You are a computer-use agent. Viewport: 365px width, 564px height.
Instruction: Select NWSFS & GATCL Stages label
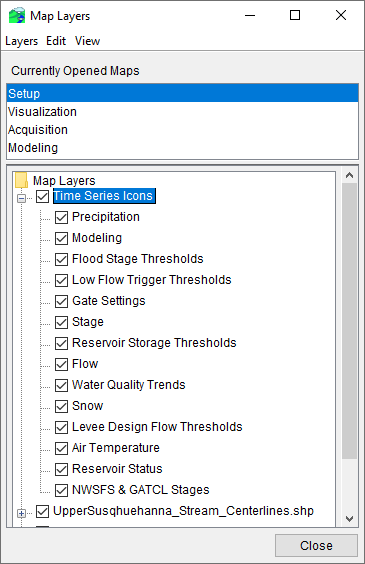pos(141,490)
